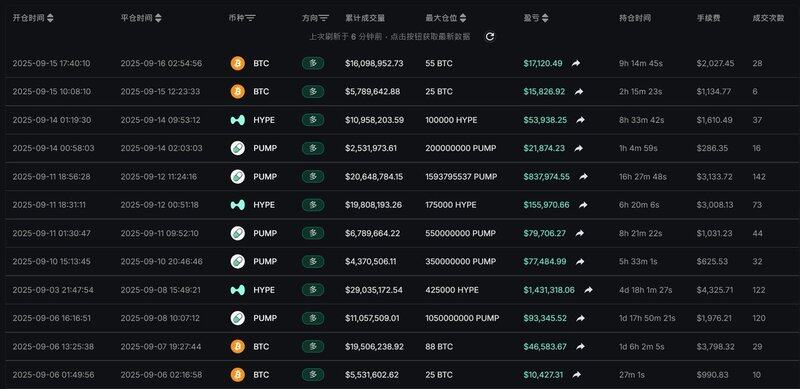Image resolution: width=800 pixels, height=389 pixels.
Task: Share the $17,120.49 BTC profit
Action: [x=576, y=63]
